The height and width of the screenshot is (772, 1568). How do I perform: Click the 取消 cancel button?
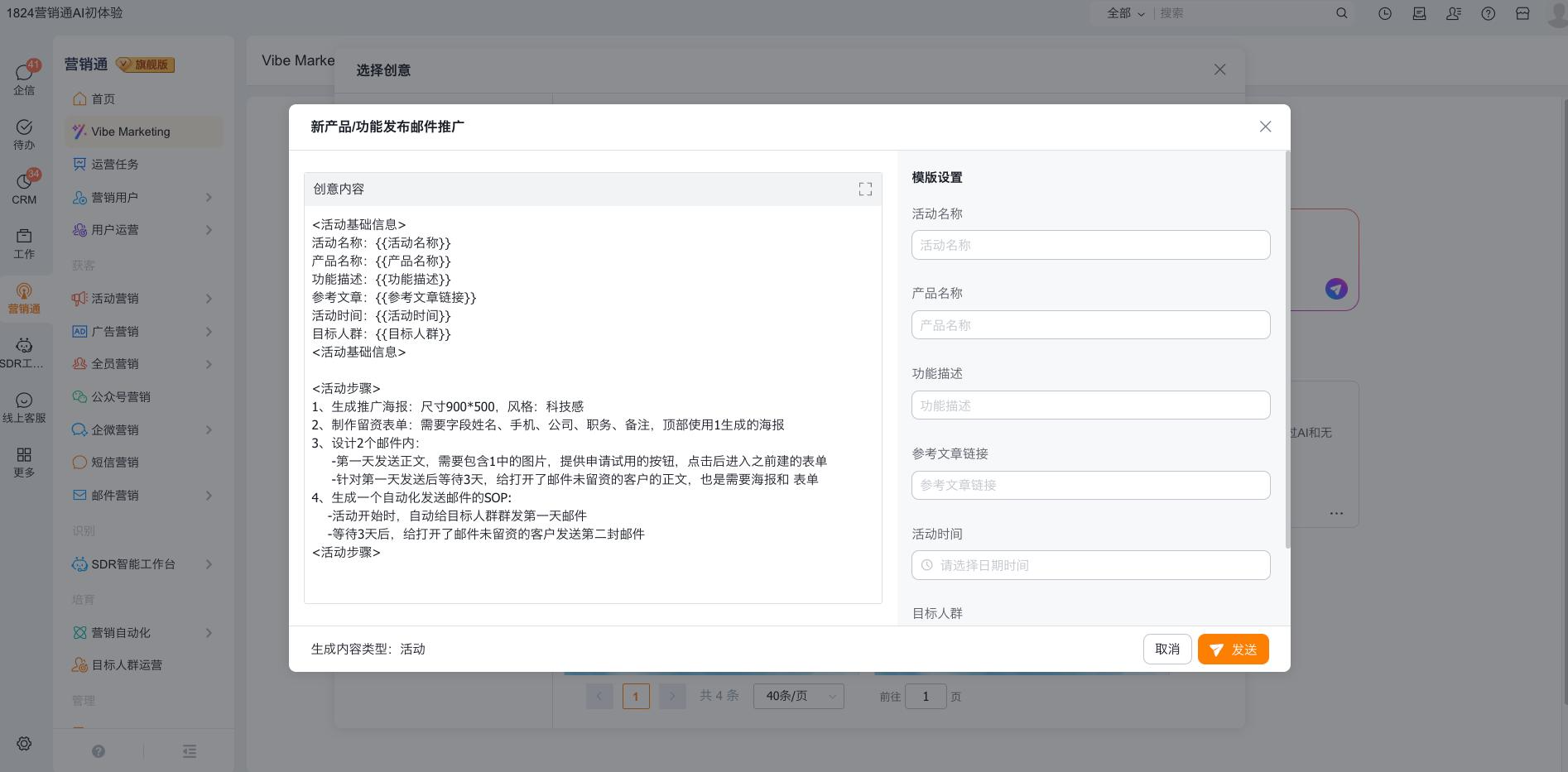click(1167, 650)
